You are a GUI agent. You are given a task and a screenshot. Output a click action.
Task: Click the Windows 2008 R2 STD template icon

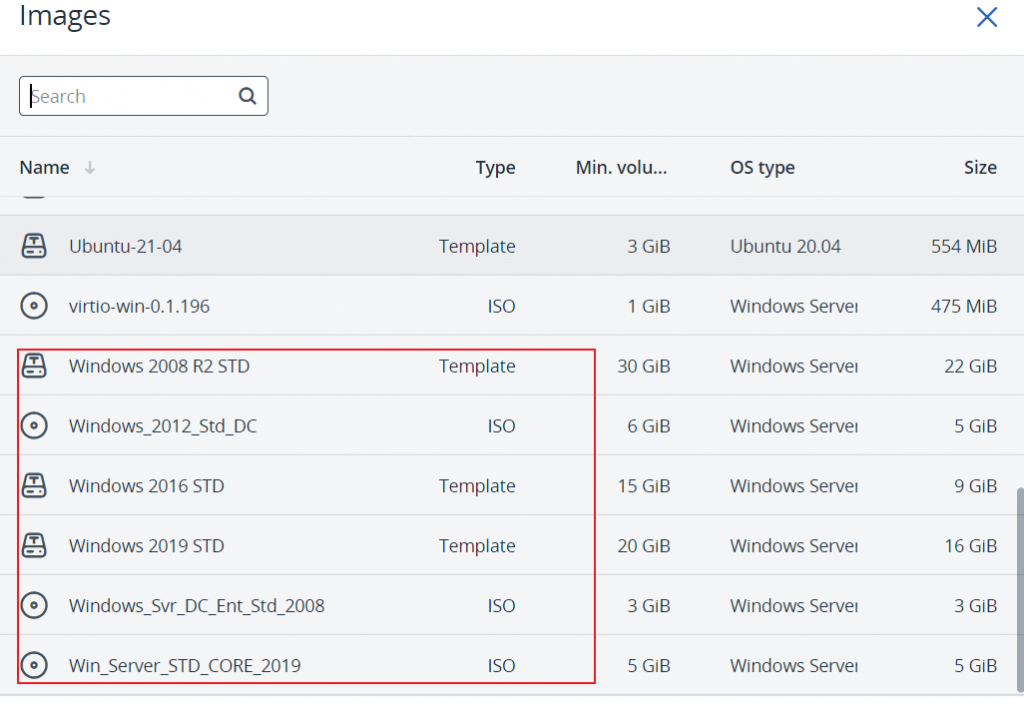point(34,366)
